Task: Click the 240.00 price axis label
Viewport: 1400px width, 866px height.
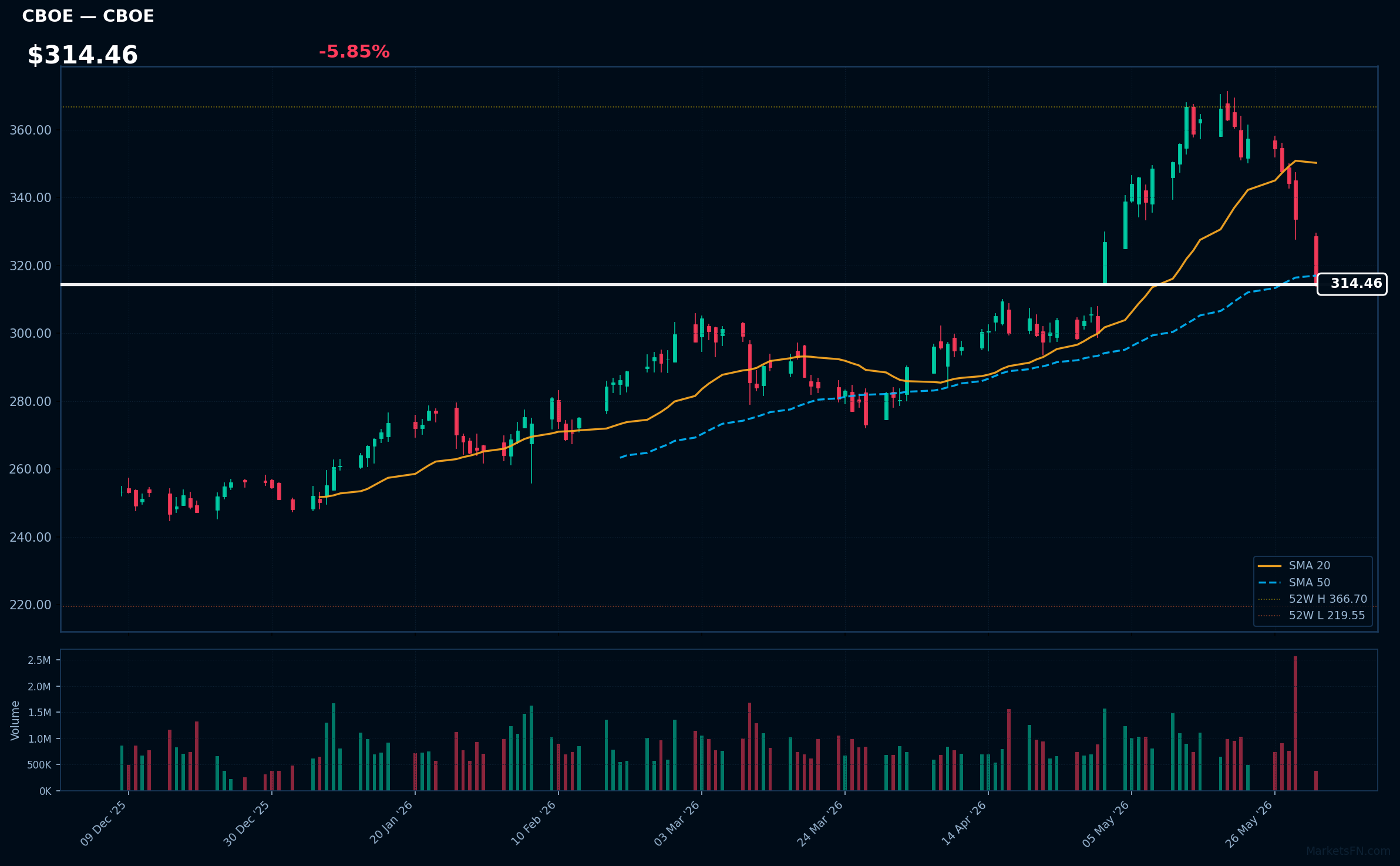Action: click(31, 537)
